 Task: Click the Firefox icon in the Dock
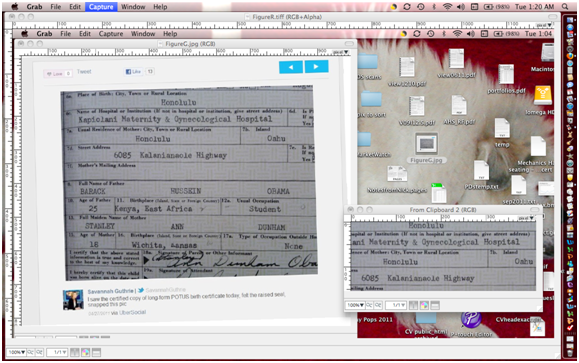coord(570,56)
